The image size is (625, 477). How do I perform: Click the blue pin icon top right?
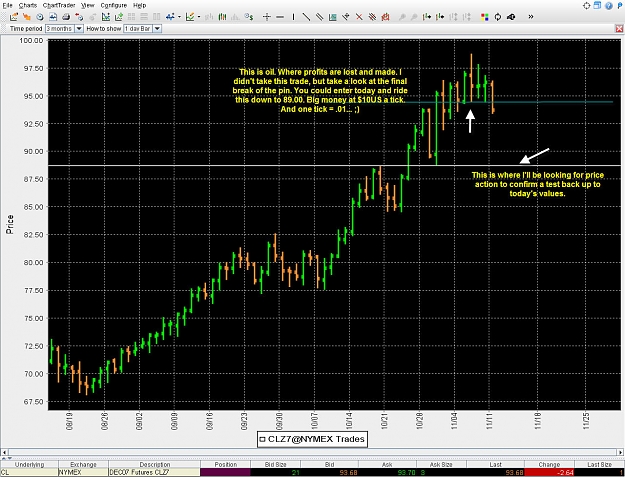coord(620,6)
